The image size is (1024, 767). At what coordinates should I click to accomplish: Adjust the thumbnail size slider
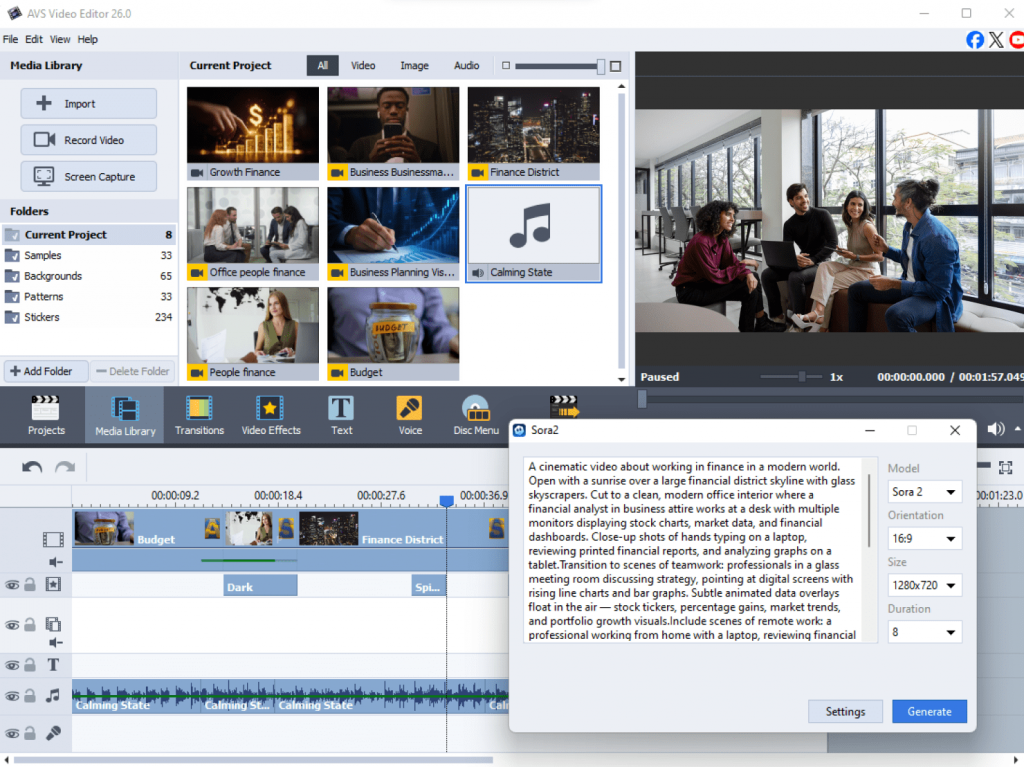(600, 66)
